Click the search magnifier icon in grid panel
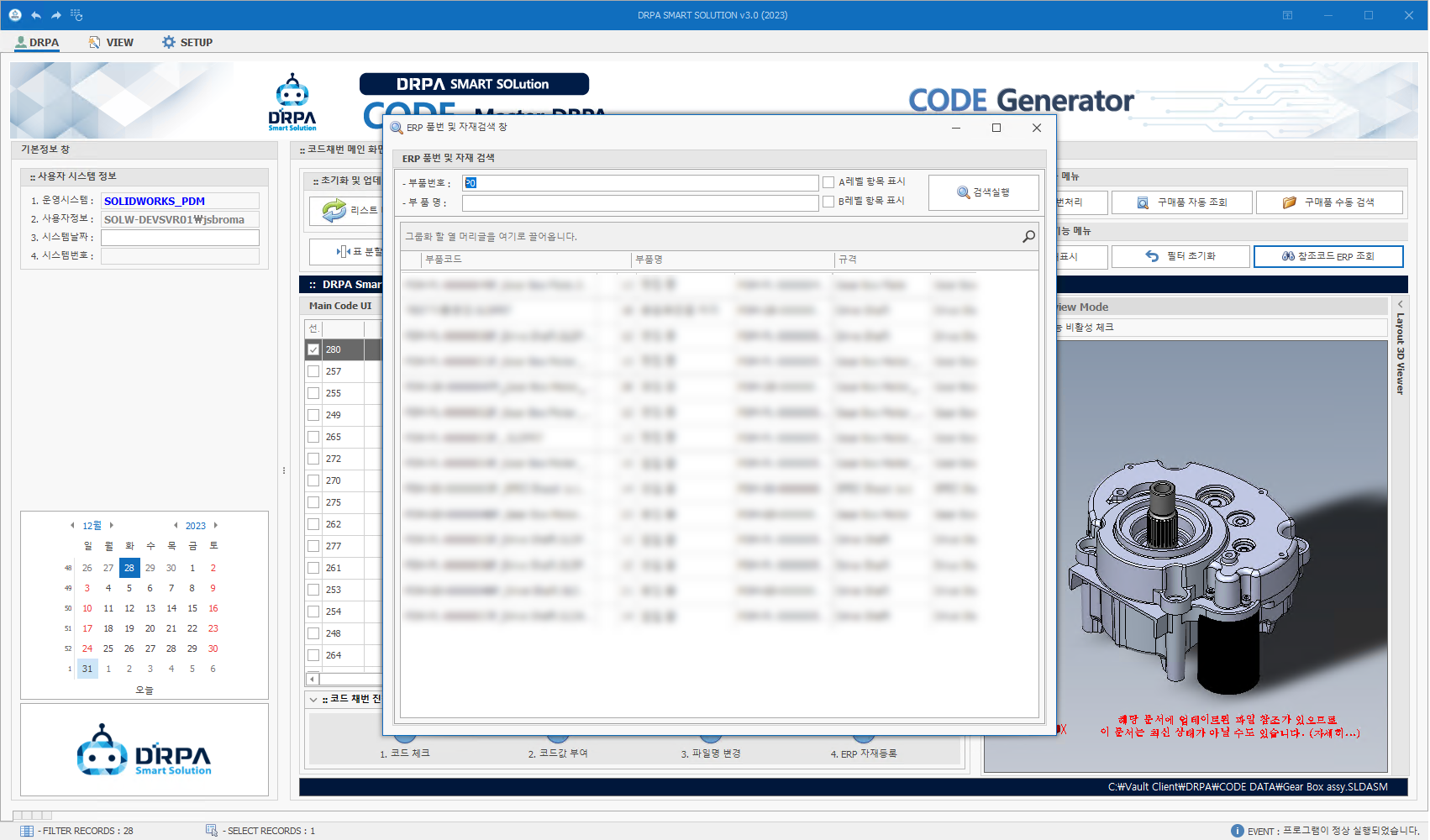 (x=1028, y=237)
